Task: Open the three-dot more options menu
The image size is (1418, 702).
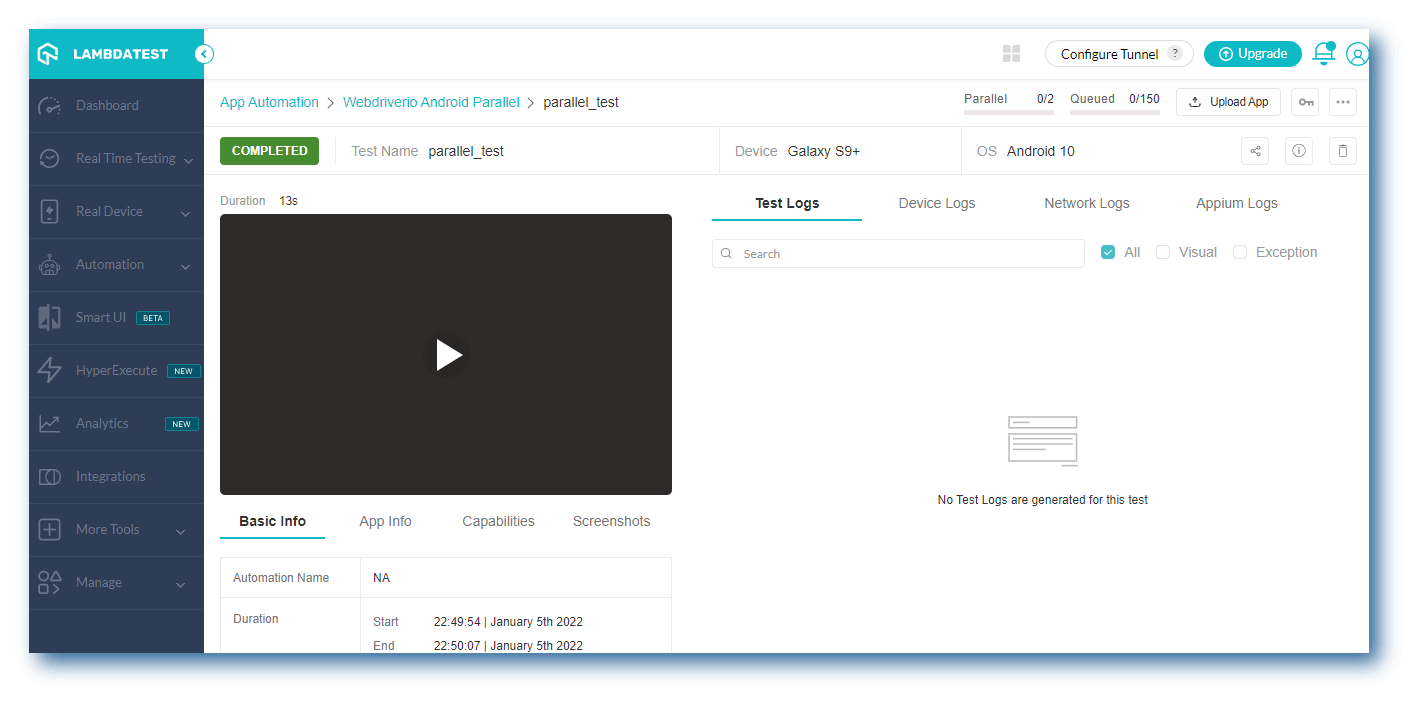Action: click(x=1343, y=102)
